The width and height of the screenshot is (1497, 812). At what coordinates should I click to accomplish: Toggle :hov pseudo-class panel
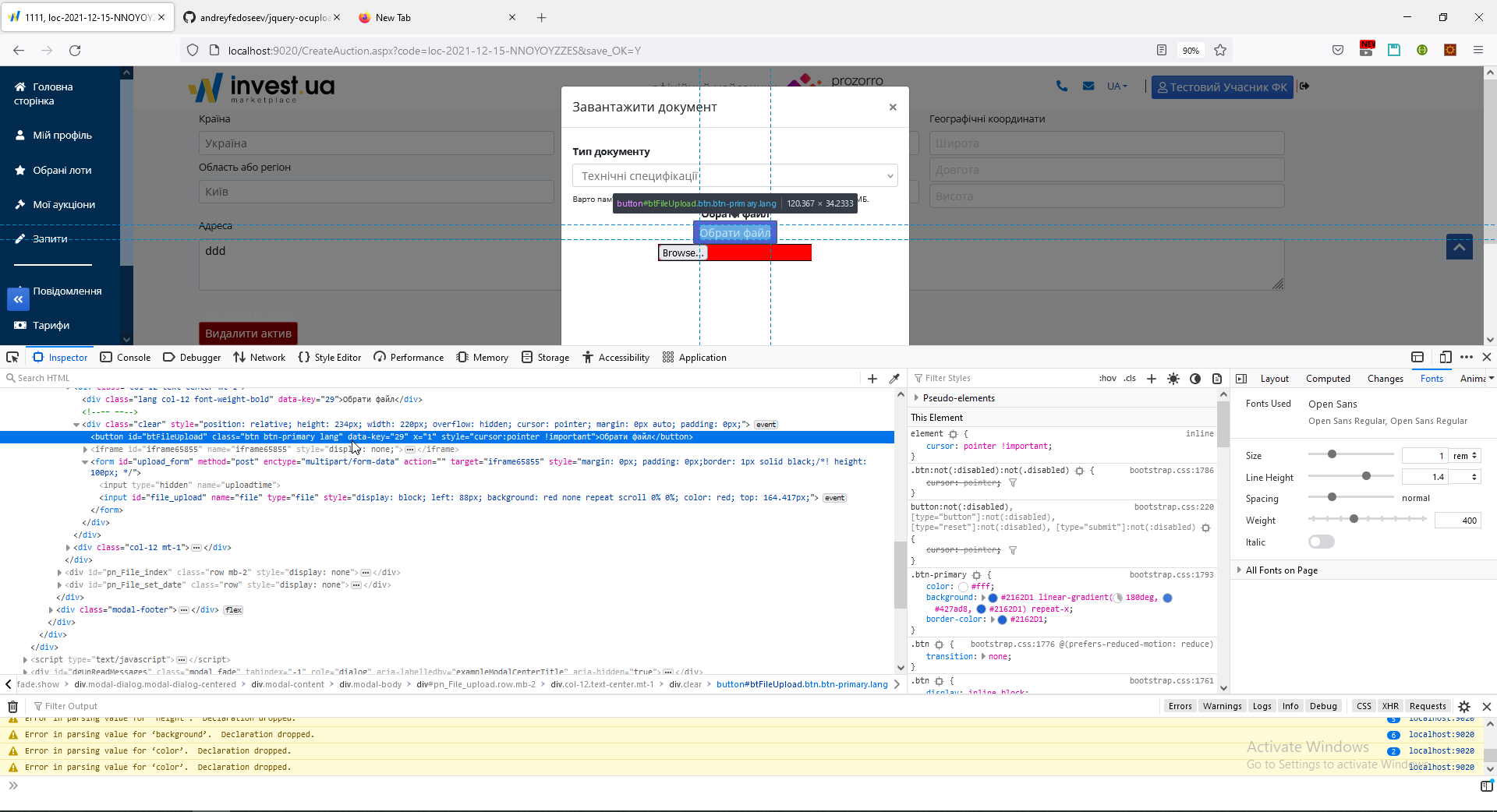click(x=1107, y=379)
